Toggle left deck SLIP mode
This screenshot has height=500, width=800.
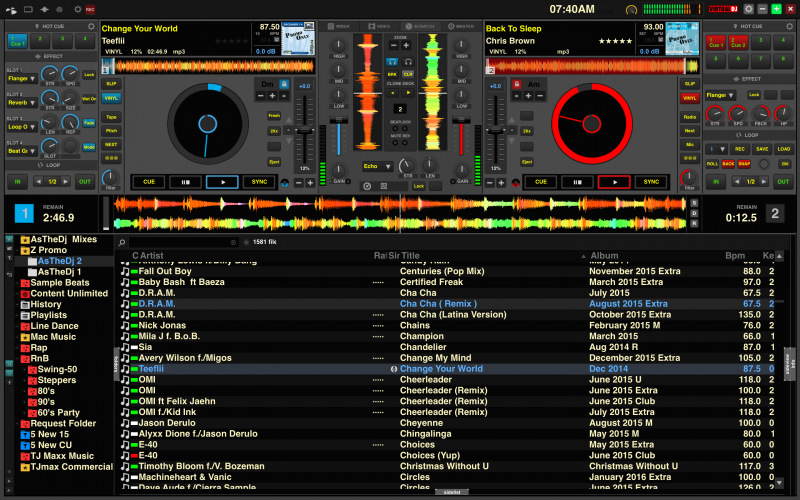(x=111, y=84)
